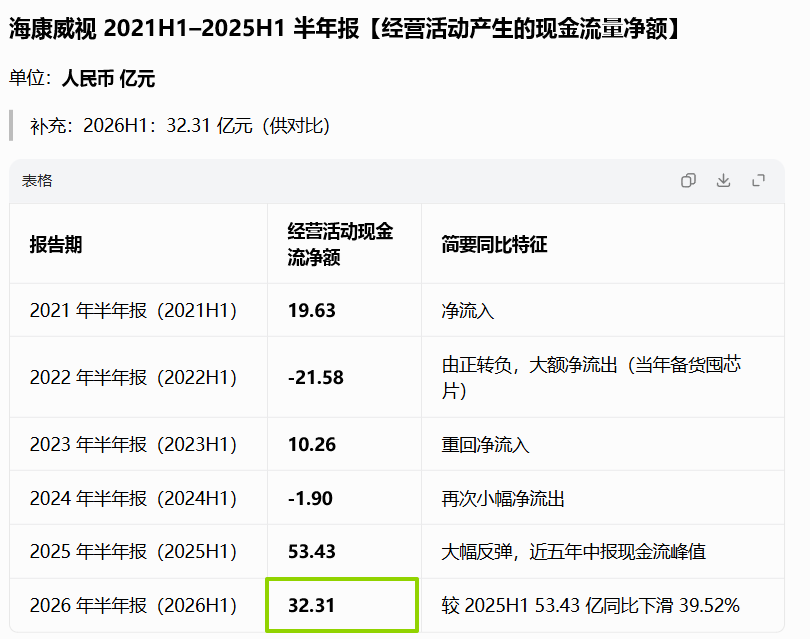Click the 2022 年半年报（2022H1）row label
810x639 pixels.
tap(133, 378)
